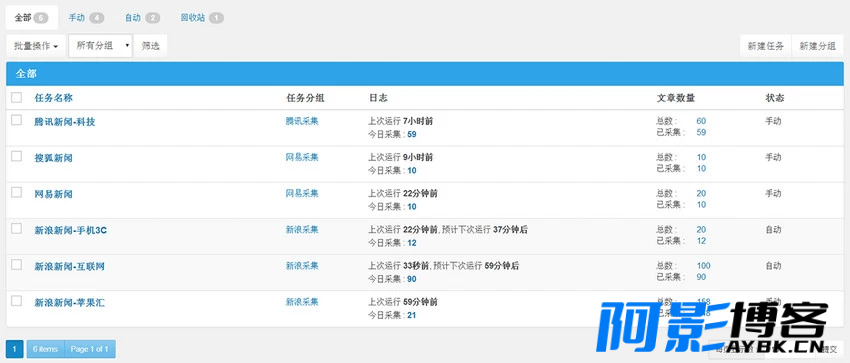Tick the checkbox for 搜狐新闻

17,157
